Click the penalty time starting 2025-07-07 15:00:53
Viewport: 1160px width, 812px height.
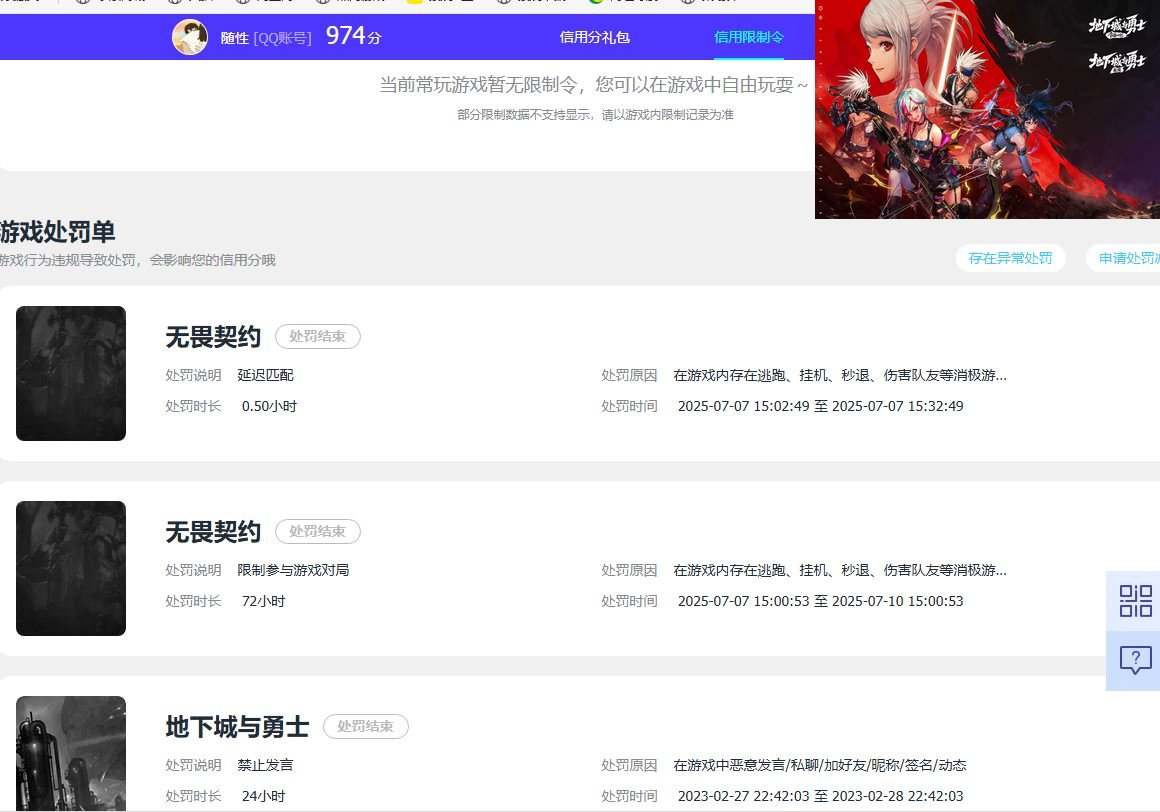[x=820, y=601]
